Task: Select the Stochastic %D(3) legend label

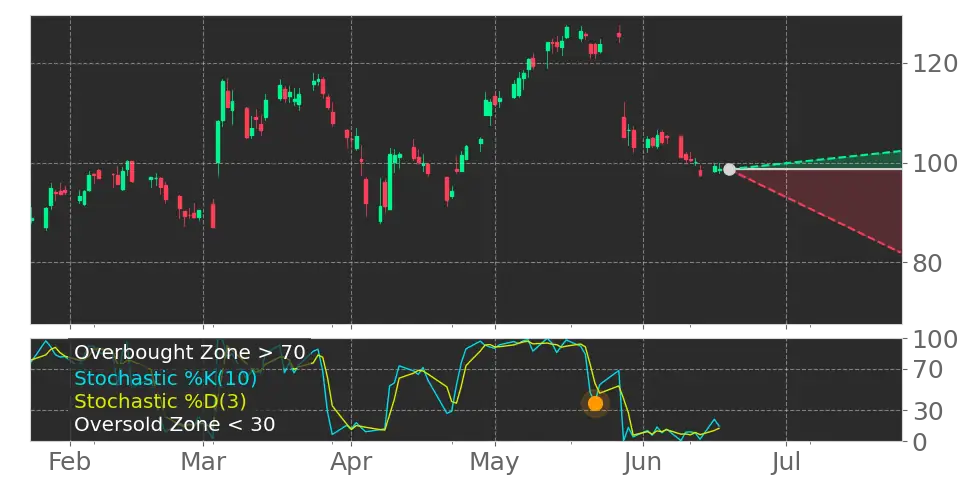Action: click(x=160, y=402)
